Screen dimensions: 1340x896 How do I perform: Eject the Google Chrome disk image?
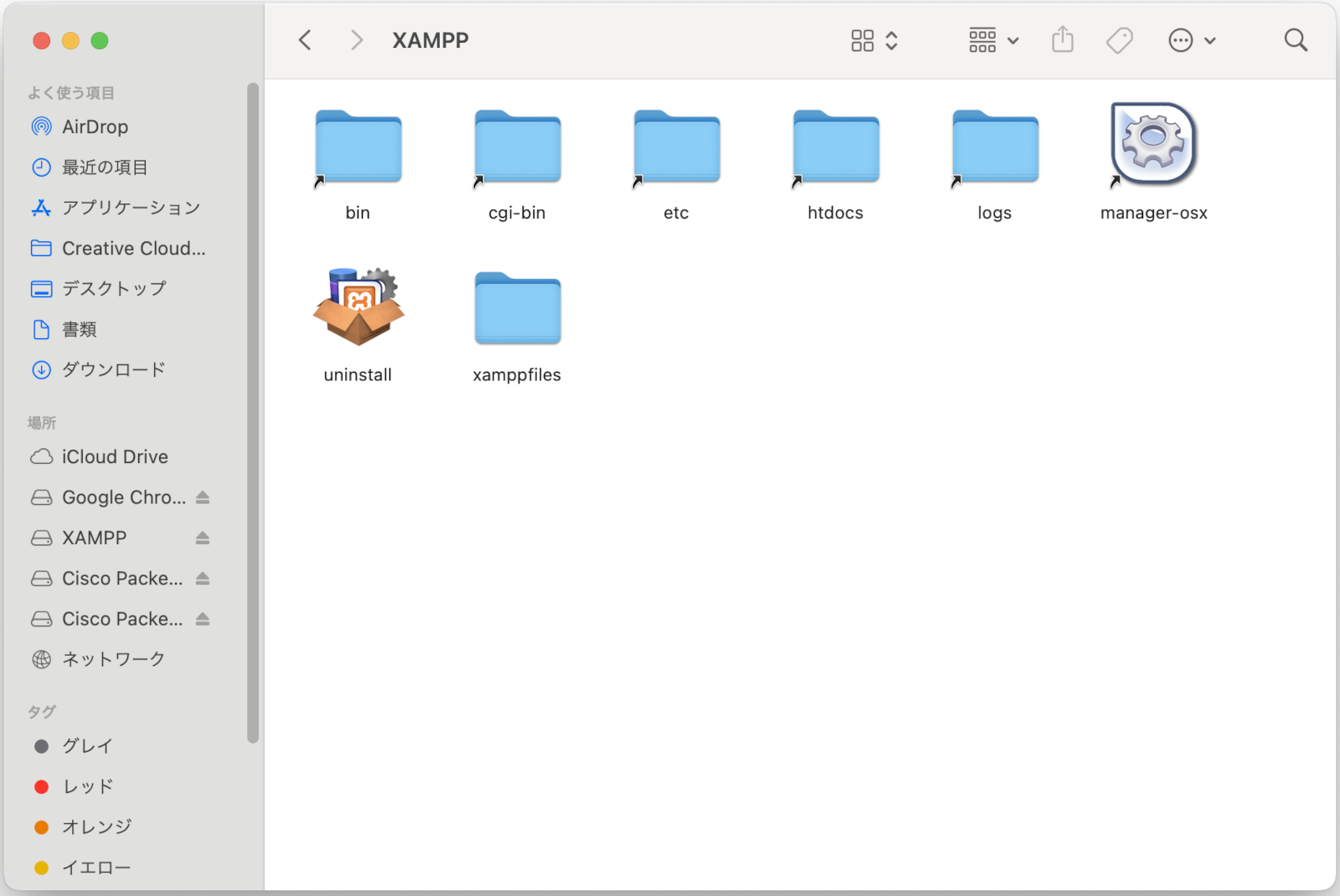click(x=203, y=497)
